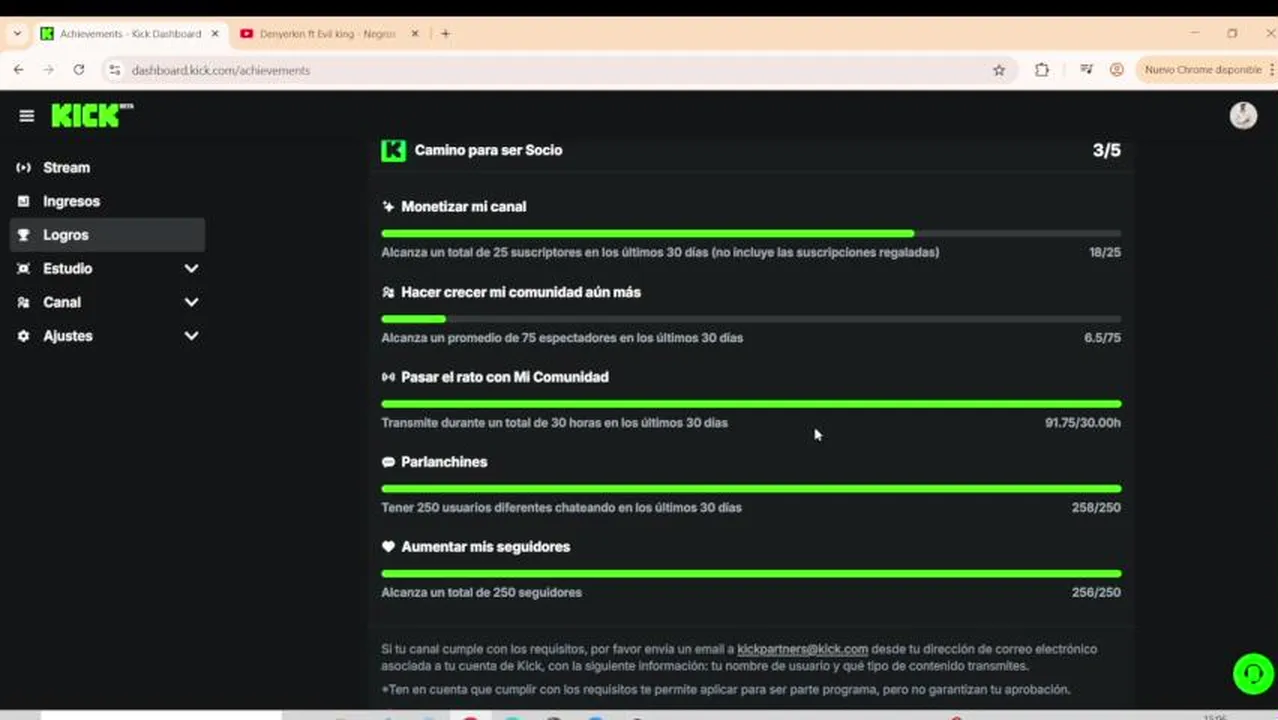Click the 6.5/75 viewers value

(x=1102, y=338)
